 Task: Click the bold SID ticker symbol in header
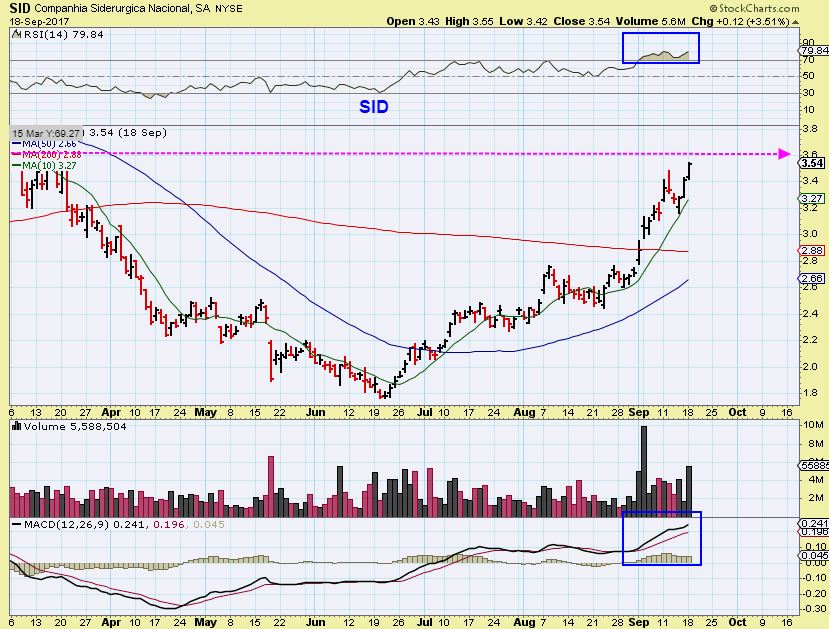(x=20, y=8)
